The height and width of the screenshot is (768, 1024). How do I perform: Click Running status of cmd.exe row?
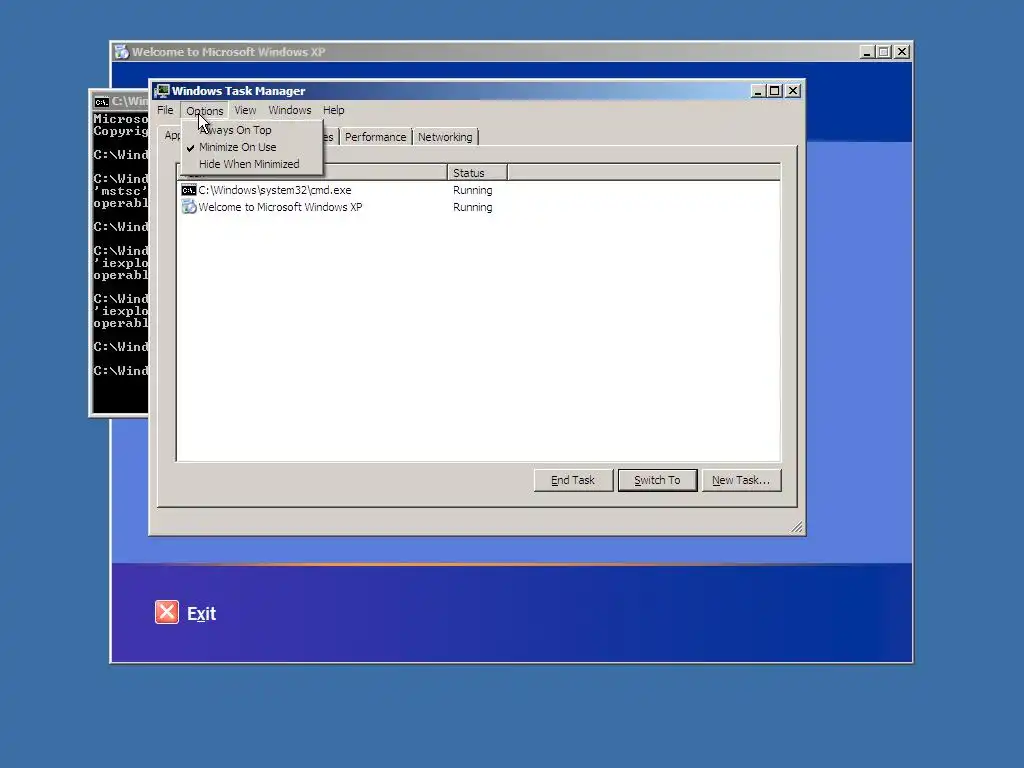473,190
